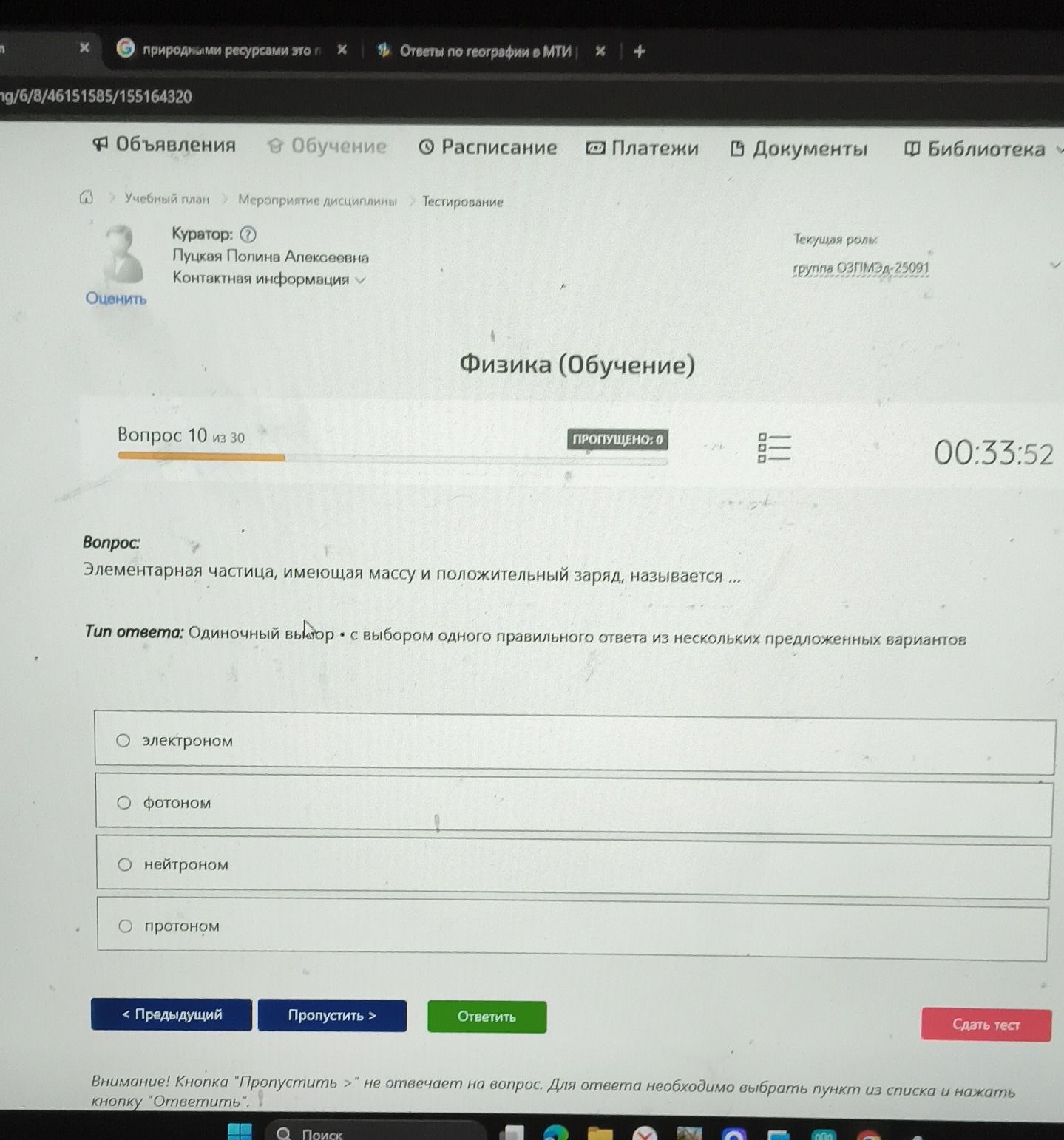Click the curator help question-mark icon
This screenshot has width=1064, height=1140.
tap(248, 234)
